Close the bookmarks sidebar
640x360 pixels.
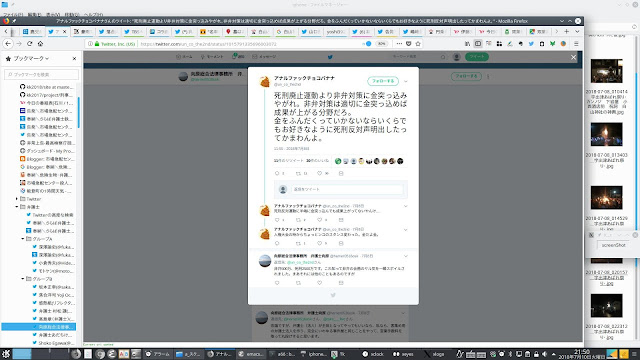pyautogui.click(x=74, y=58)
